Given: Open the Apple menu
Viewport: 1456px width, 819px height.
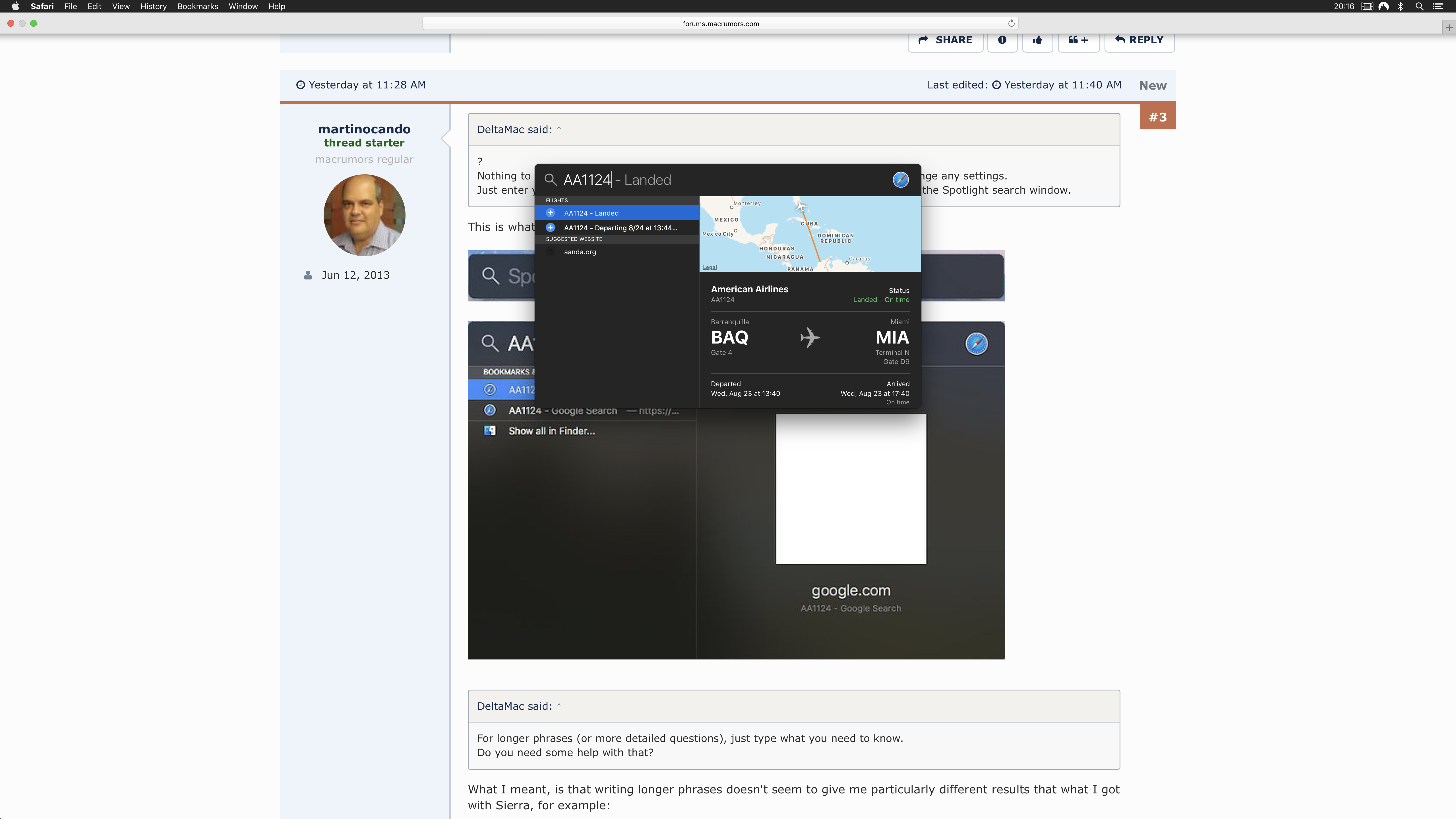Looking at the screenshot, I should click(x=15, y=6).
